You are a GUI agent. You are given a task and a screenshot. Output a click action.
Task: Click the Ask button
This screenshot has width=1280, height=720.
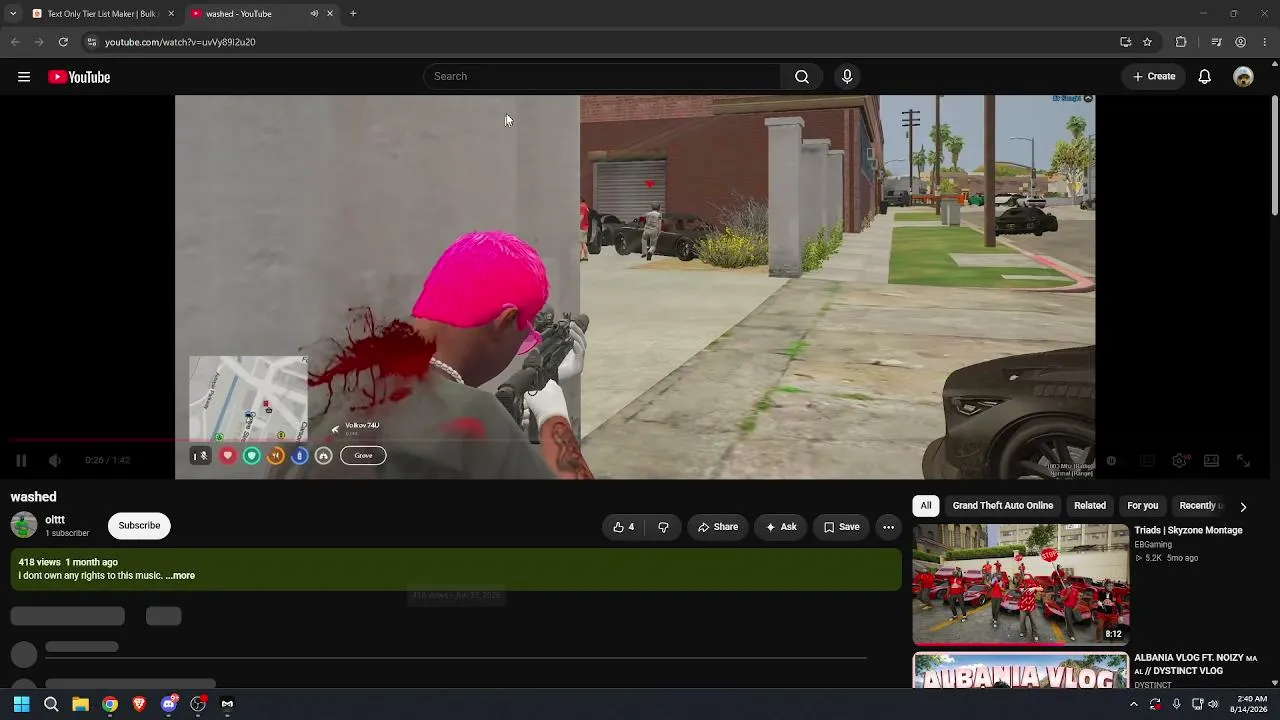coord(781,527)
